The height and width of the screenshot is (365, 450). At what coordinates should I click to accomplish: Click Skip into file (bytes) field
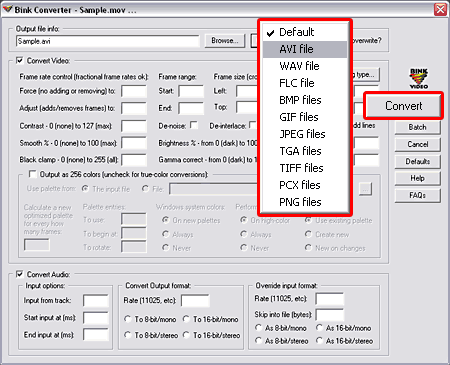330,314
